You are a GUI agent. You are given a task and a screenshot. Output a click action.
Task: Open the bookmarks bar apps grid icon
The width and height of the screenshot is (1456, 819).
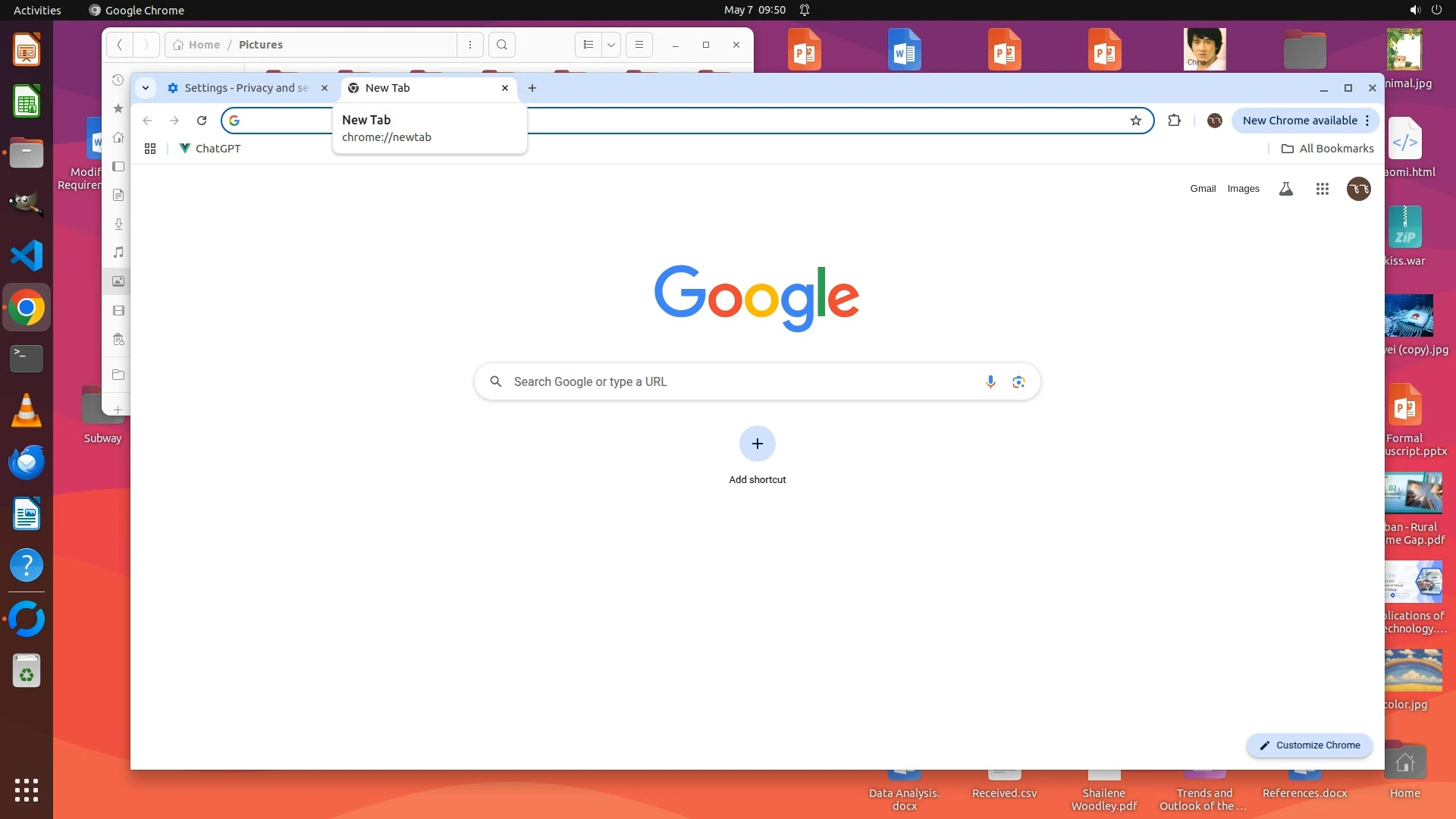(150, 149)
